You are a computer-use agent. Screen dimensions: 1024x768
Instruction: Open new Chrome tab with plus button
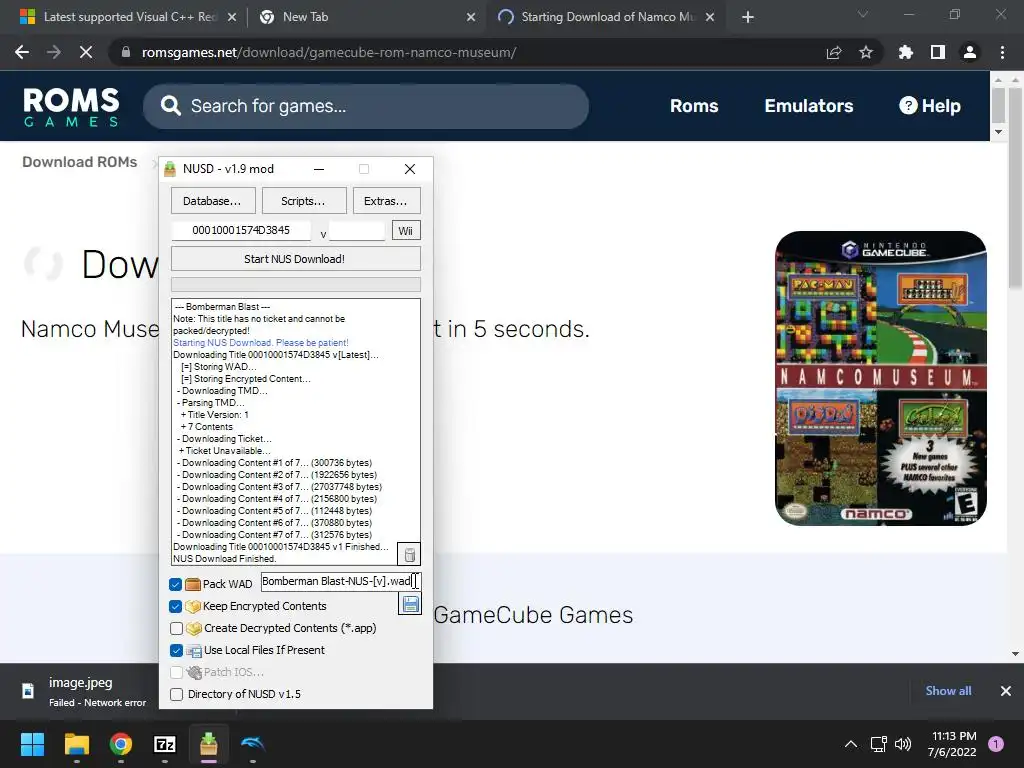tap(748, 17)
